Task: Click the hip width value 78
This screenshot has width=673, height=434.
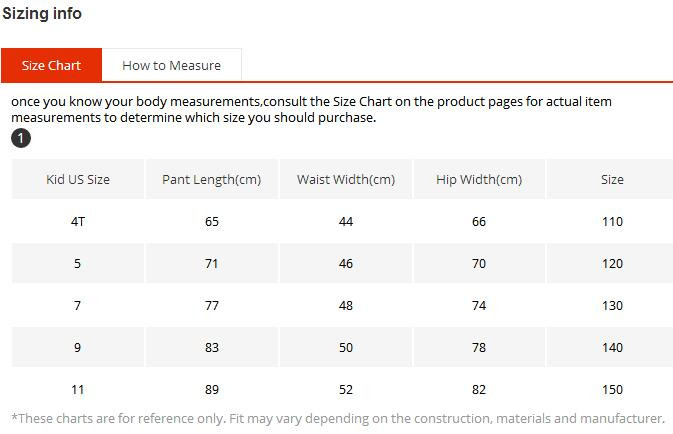Action: click(479, 348)
